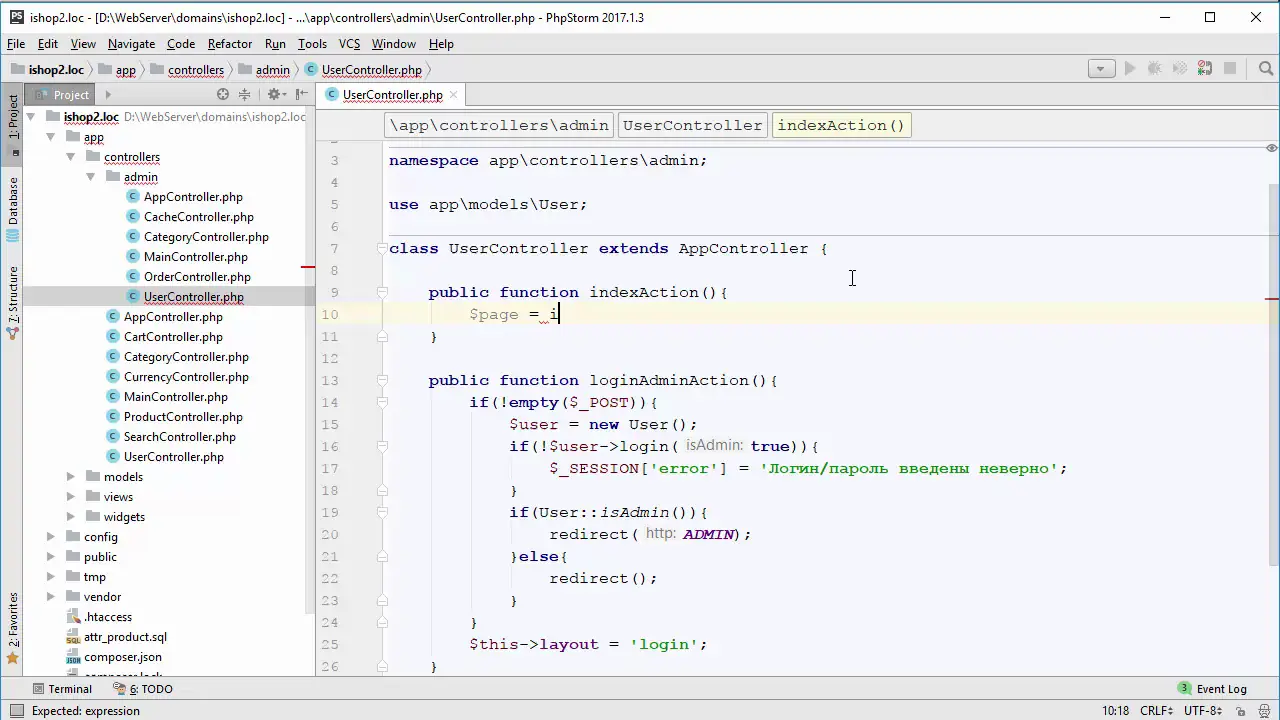Click the Listen for PHP Debug Connections icon
Image resolution: width=1280 pixels, height=720 pixels.
coord(1205,69)
